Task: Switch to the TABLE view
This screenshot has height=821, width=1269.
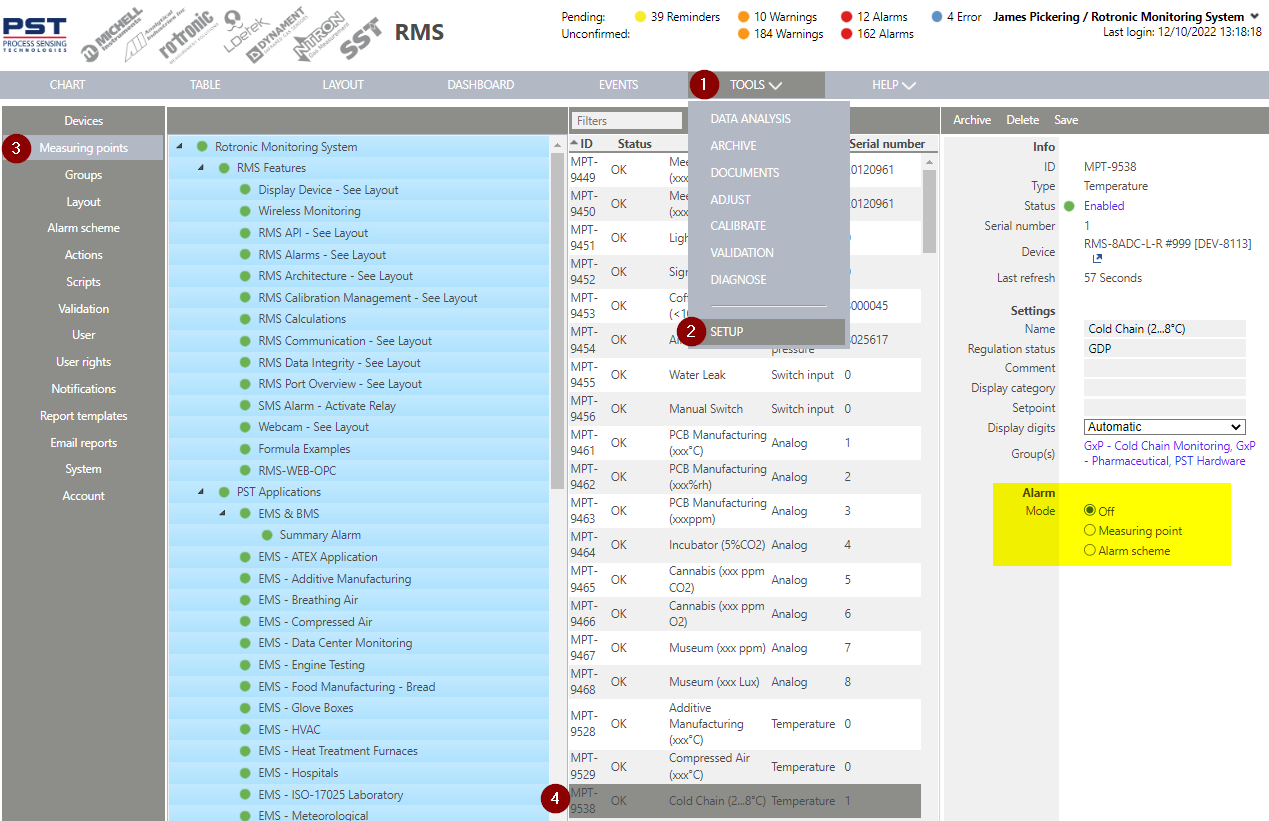Action: (x=205, y=85)
